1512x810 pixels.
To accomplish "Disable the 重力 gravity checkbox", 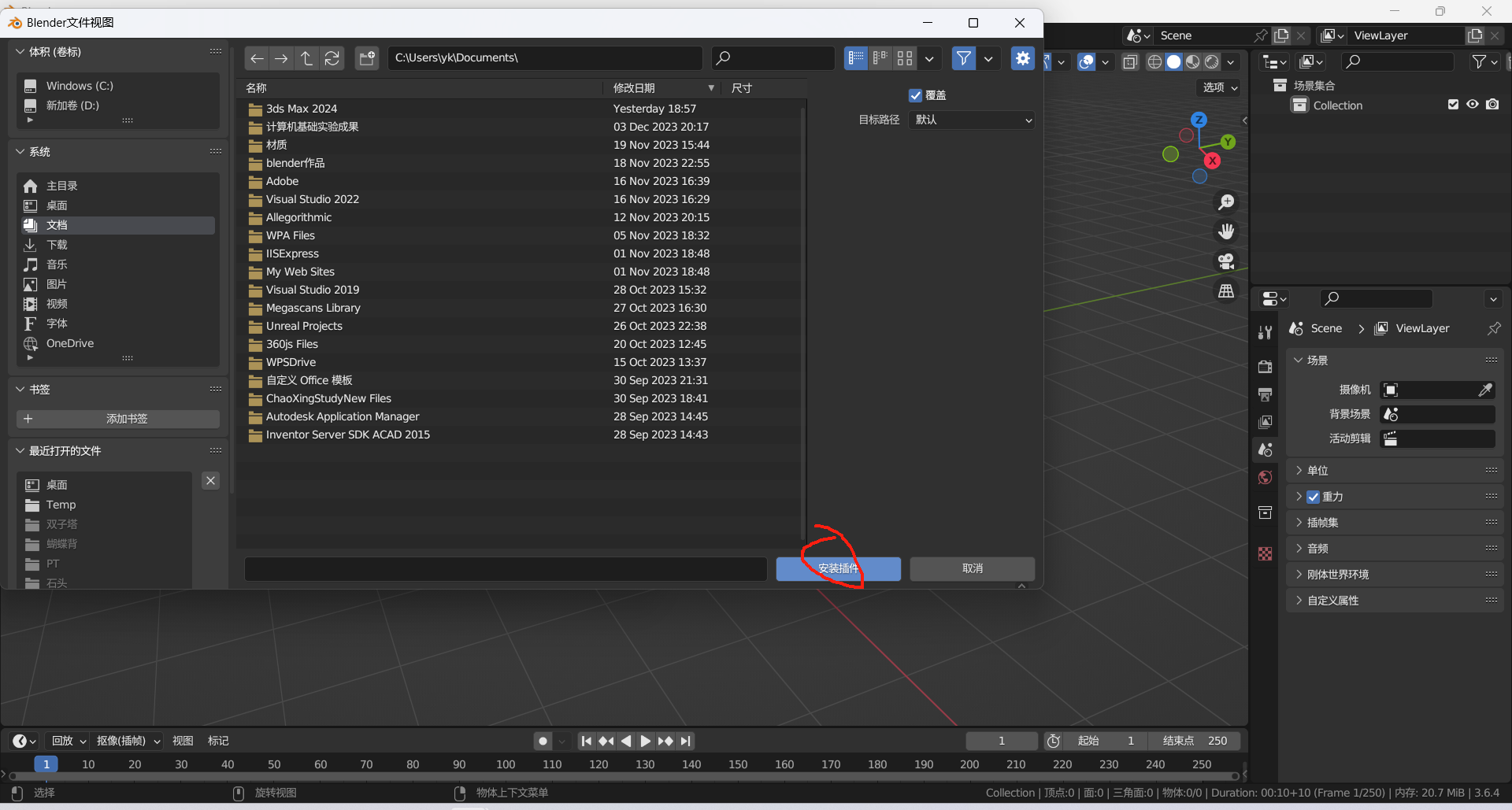I will coord(1314,497).
